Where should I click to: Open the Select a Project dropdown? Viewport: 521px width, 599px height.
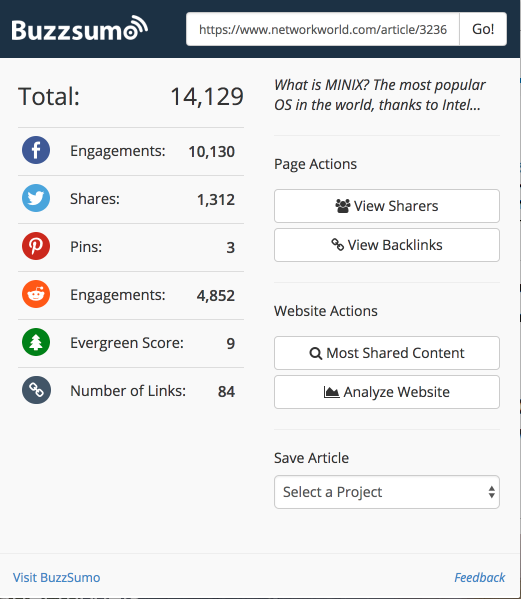click(387, 492)
